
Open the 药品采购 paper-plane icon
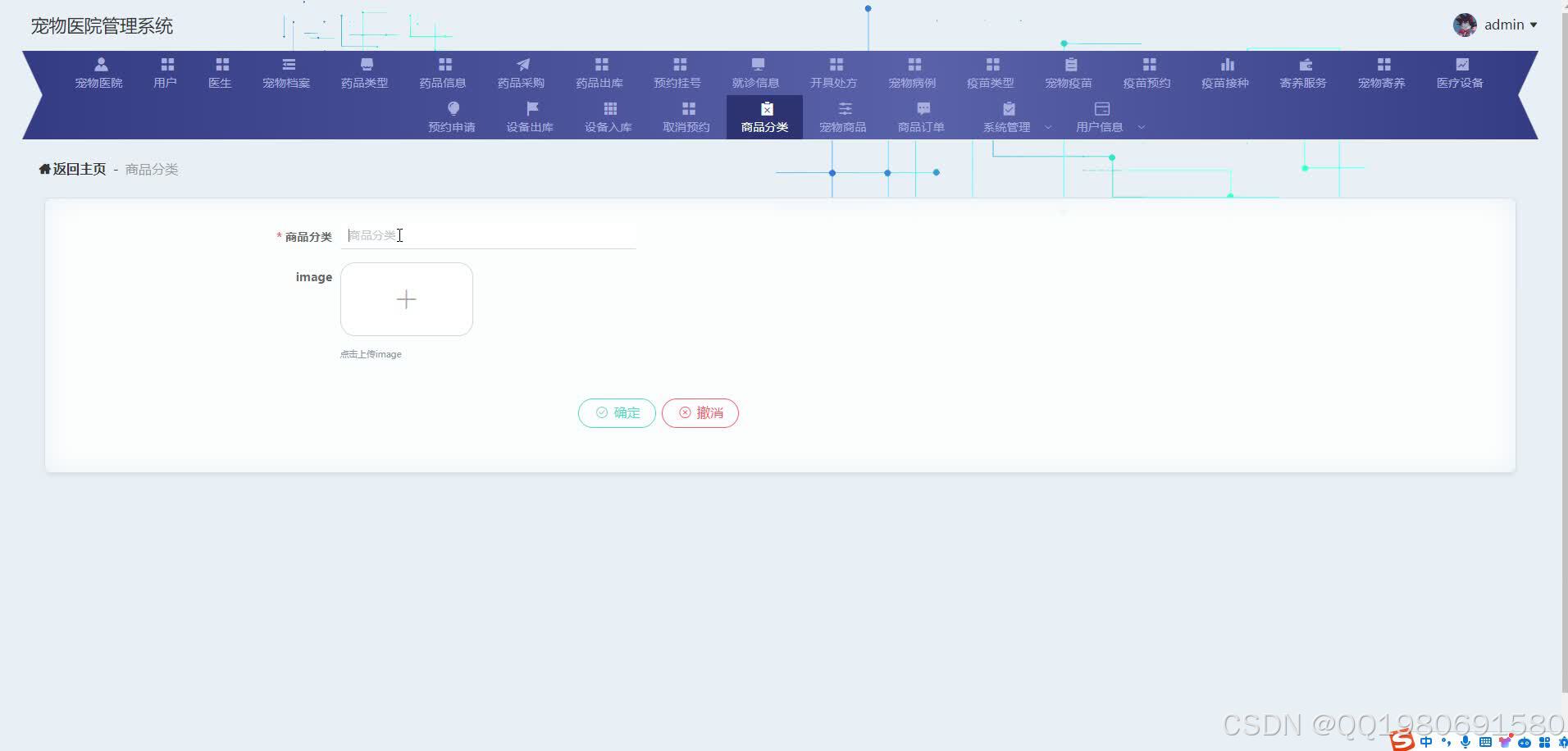[x=523, y=64]
